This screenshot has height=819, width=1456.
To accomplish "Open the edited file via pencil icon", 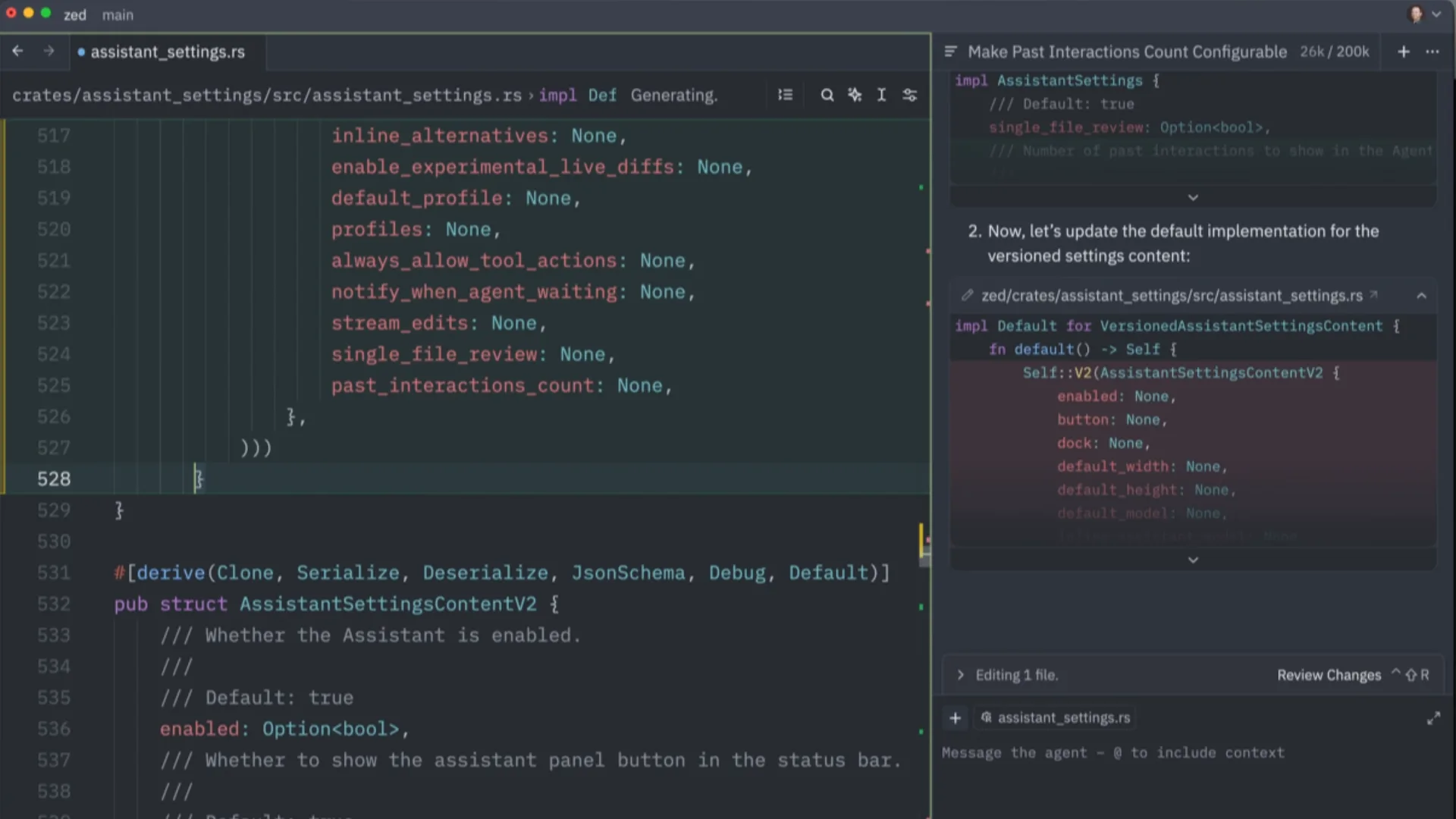I will coord(967,295).
